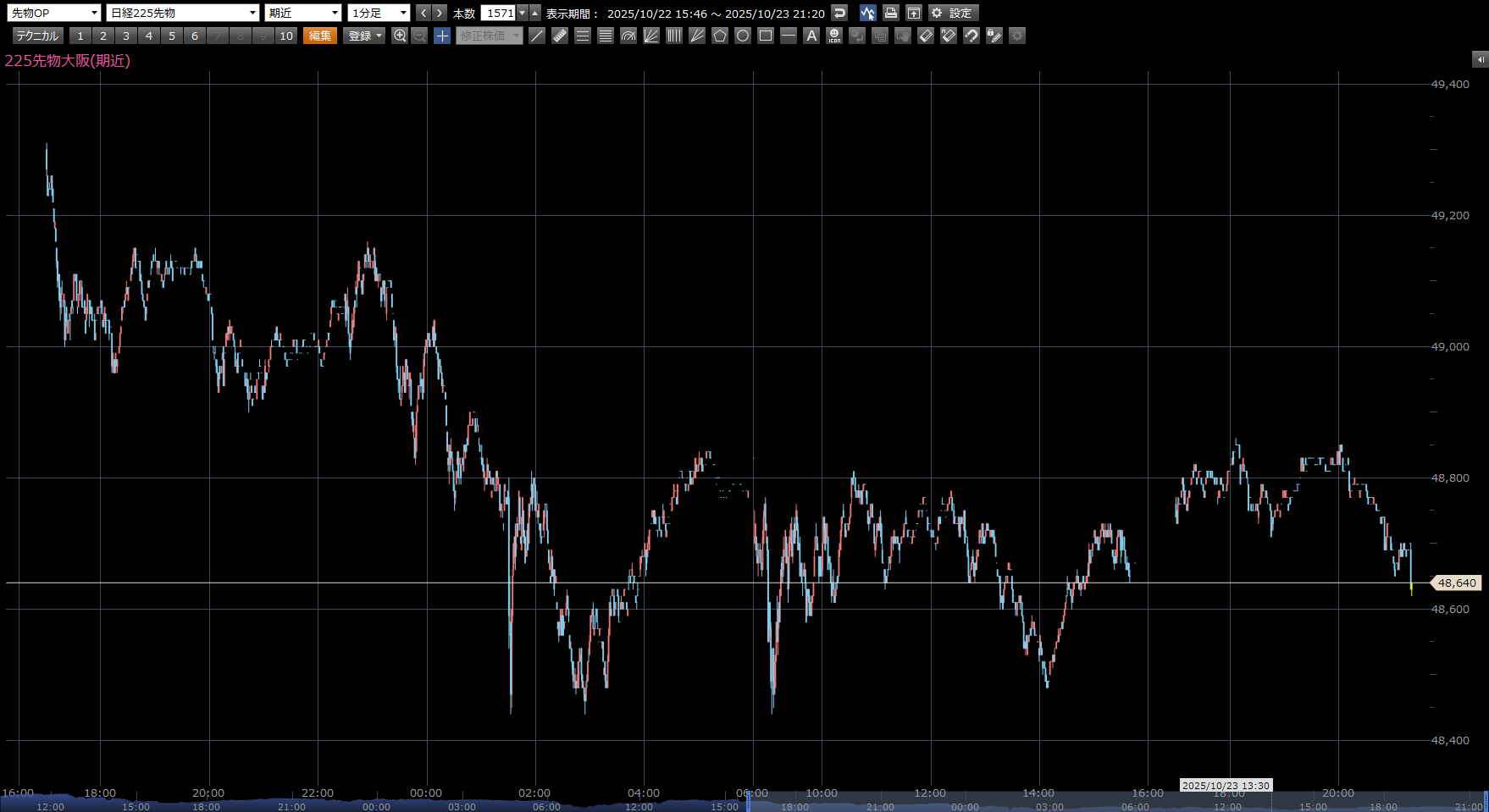This screenshot has width=1489, height=812.
Task: Choose the rectangle drawing tool
Action: point(766,36)
